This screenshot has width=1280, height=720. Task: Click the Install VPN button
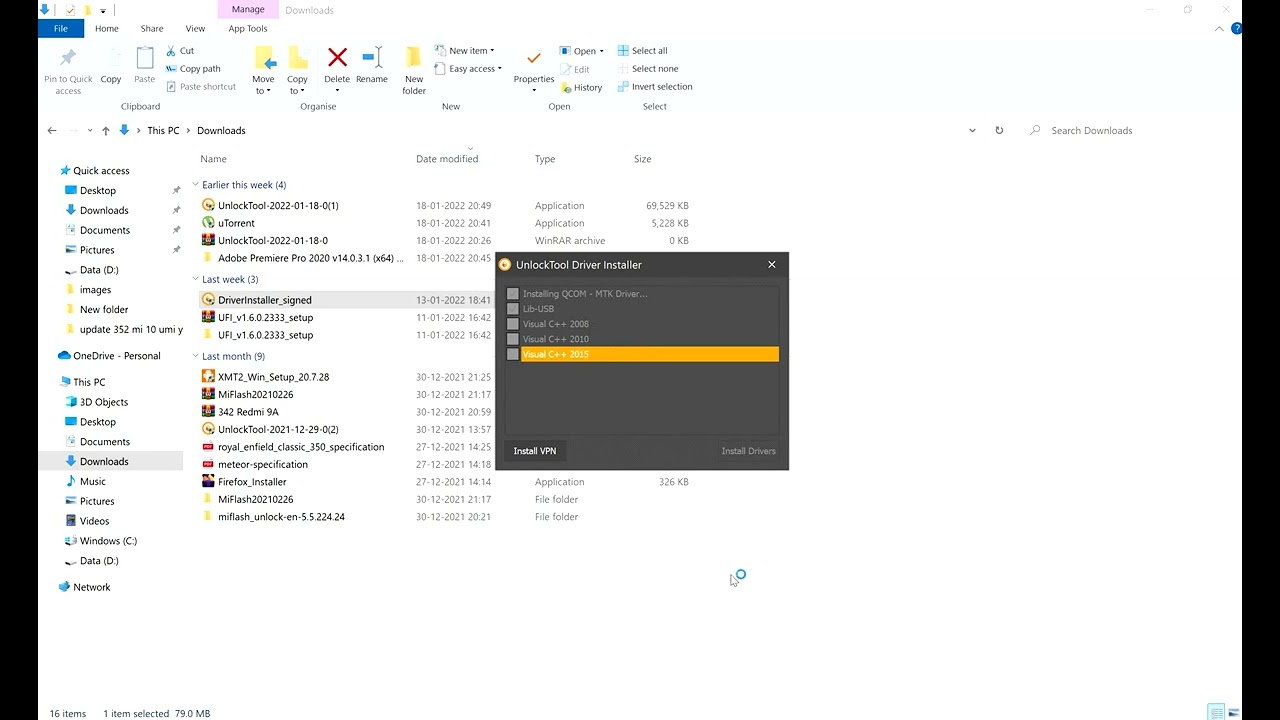pos(535,451)
